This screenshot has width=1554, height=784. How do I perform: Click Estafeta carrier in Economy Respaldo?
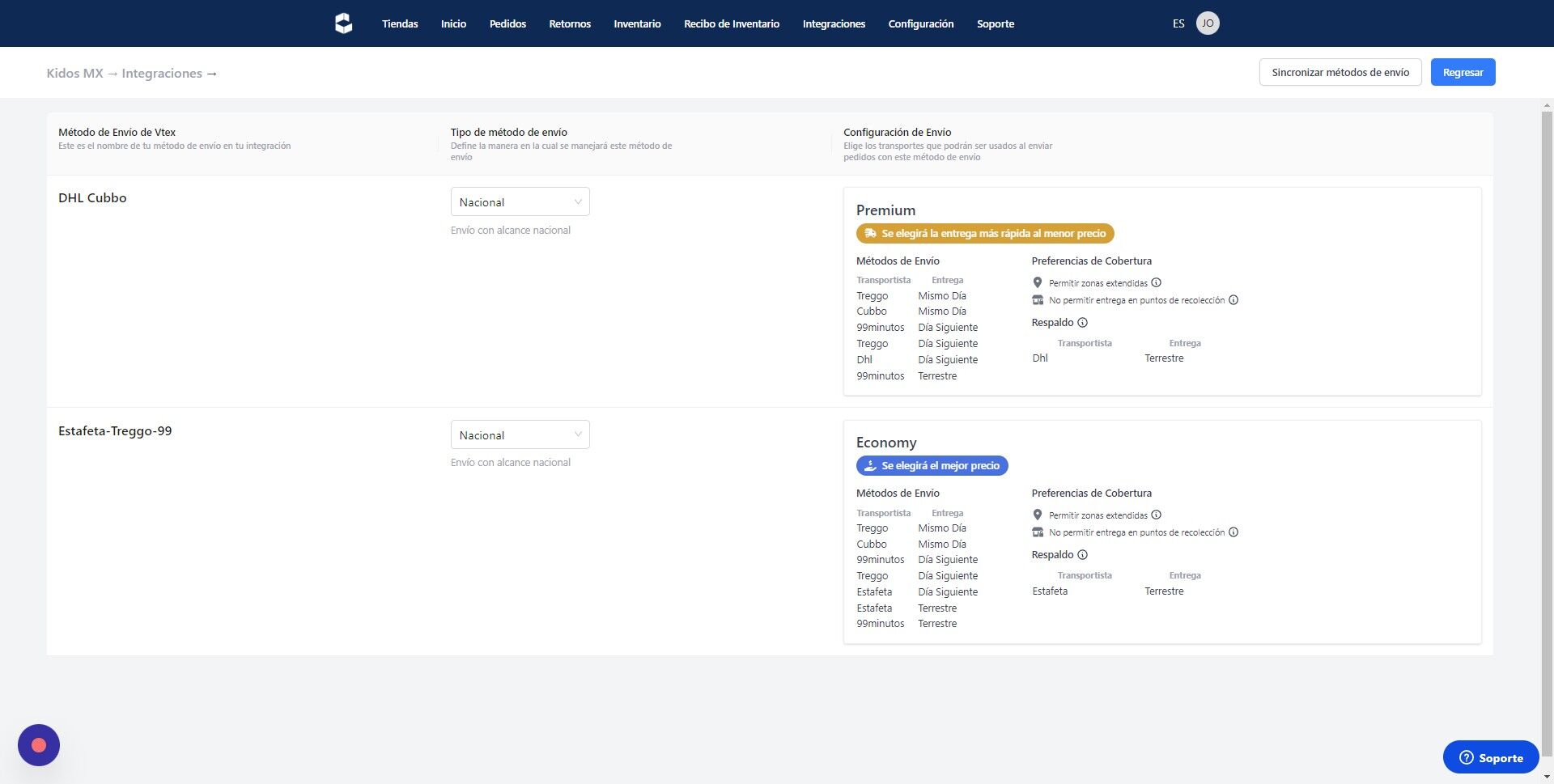[1050, 591]
